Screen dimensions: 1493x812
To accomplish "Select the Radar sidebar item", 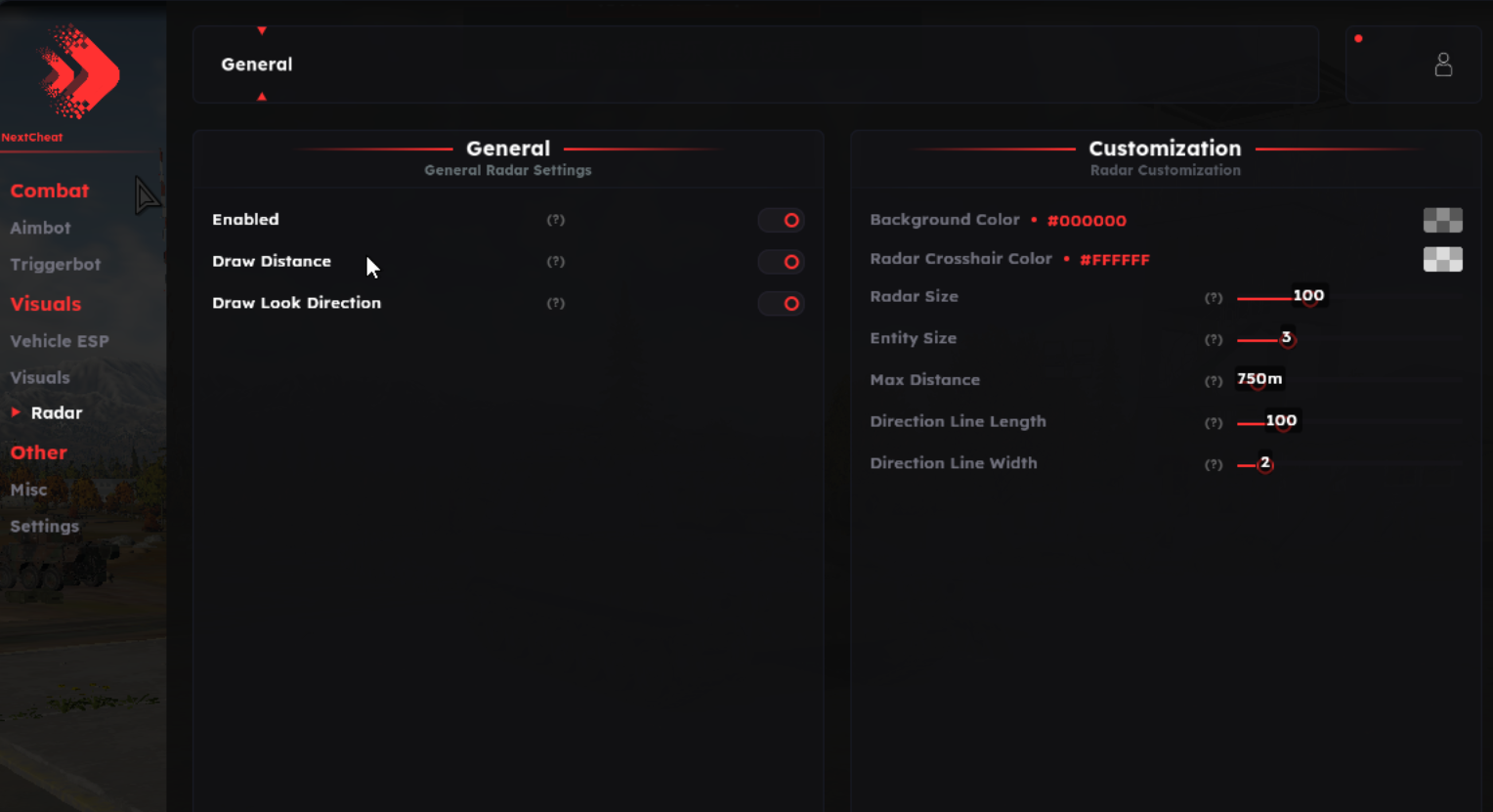I will tap(57, 413).
